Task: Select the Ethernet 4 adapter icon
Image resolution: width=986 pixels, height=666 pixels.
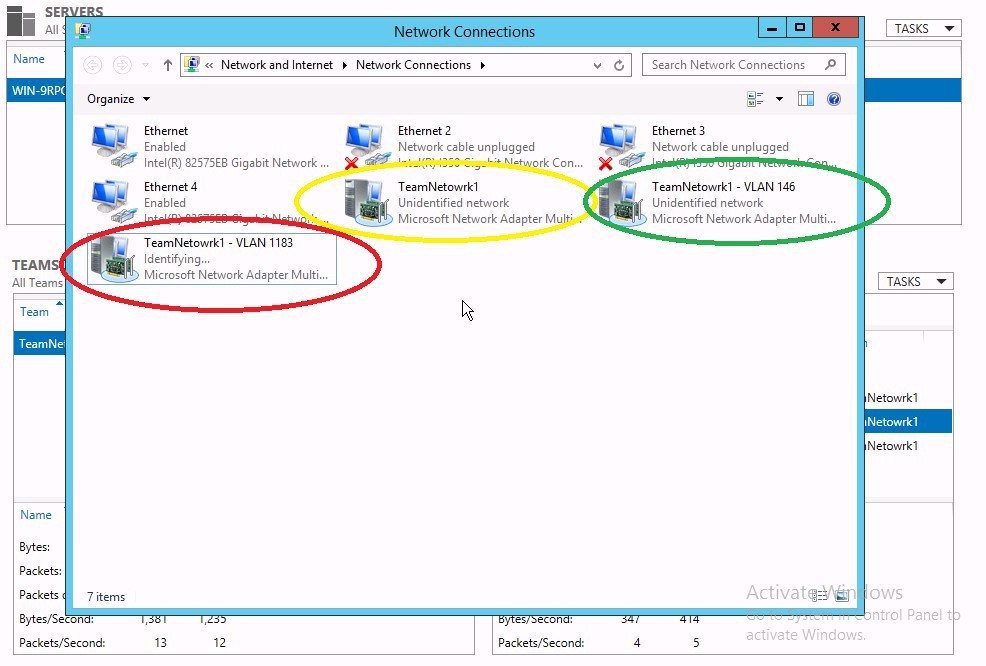Action: pos(113,201)
